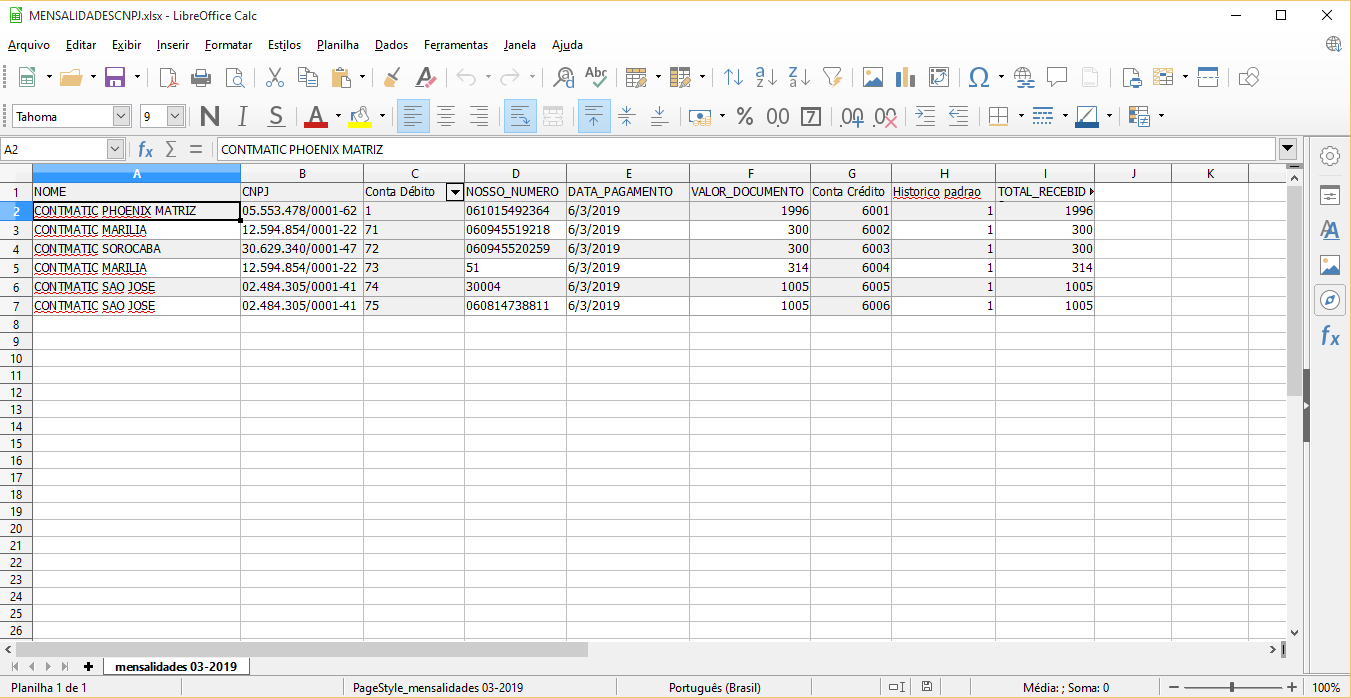The image size is (1351, 698).
Task: Copy the selected cells icon
Action: pyautogui.click(x=308, y=77)
